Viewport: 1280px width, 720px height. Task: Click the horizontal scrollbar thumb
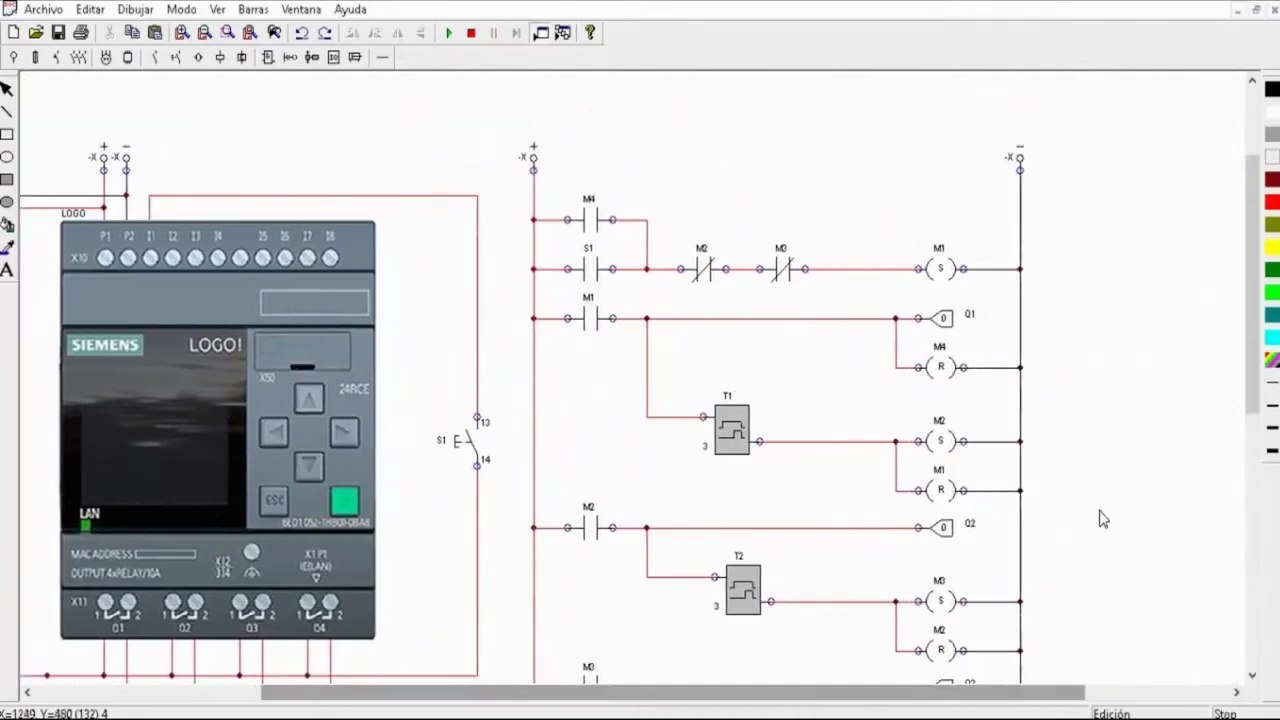673,692
